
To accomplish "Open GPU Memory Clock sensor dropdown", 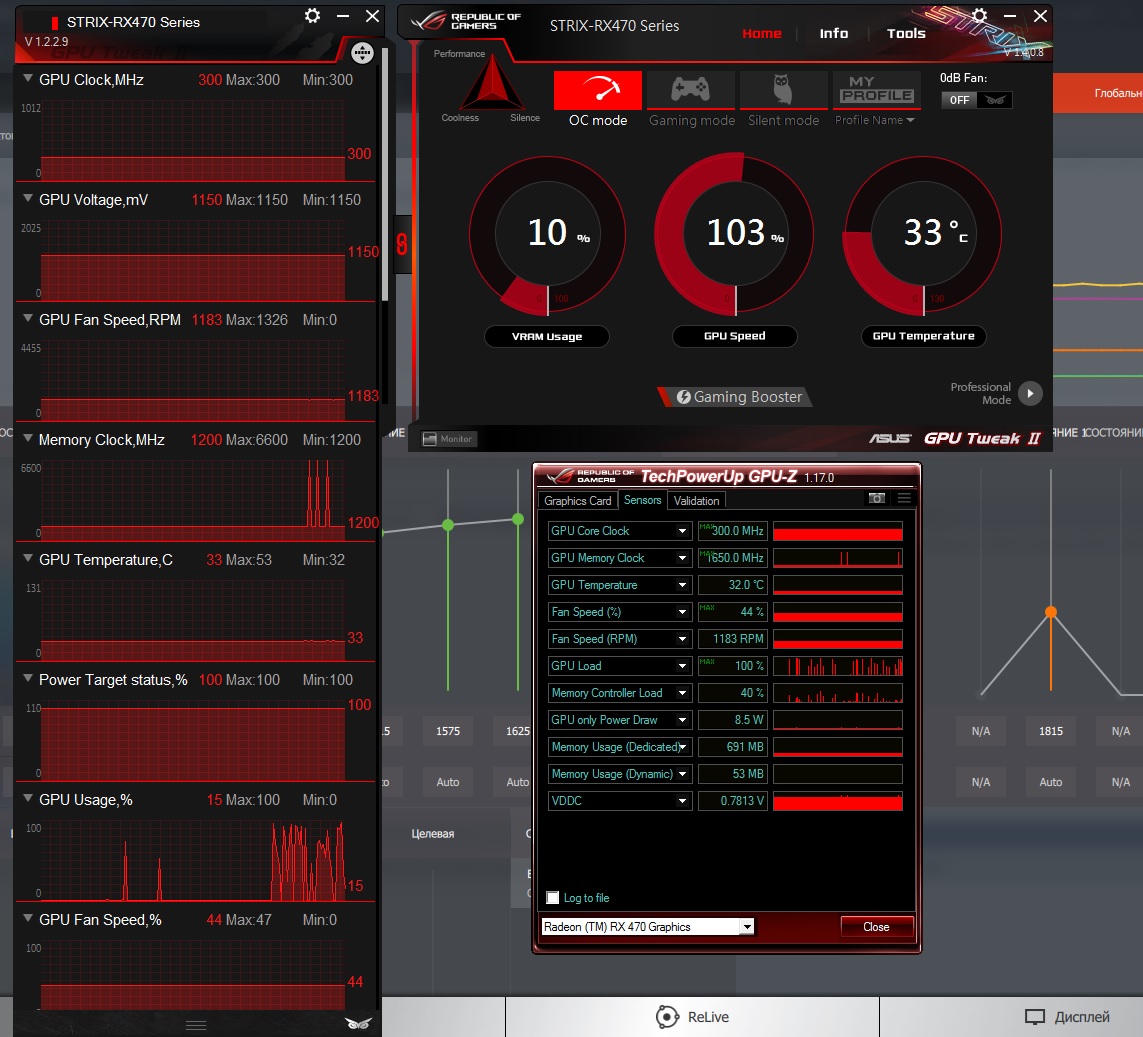I will [682, 558].
